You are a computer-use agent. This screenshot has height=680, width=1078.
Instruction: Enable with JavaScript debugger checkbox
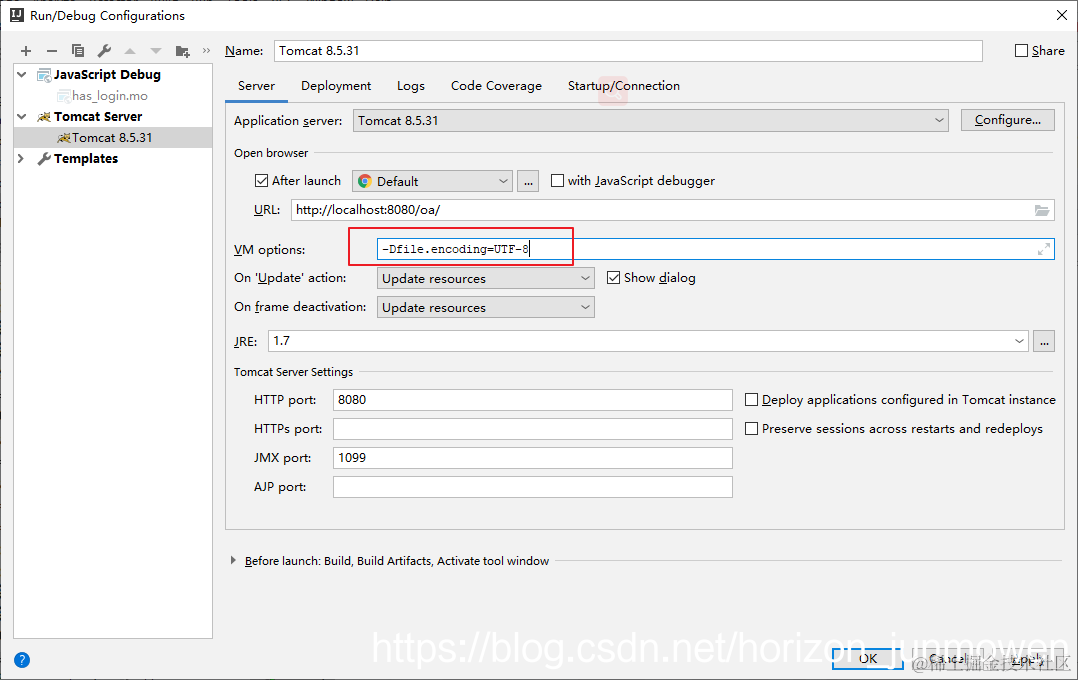coord(558,181)
